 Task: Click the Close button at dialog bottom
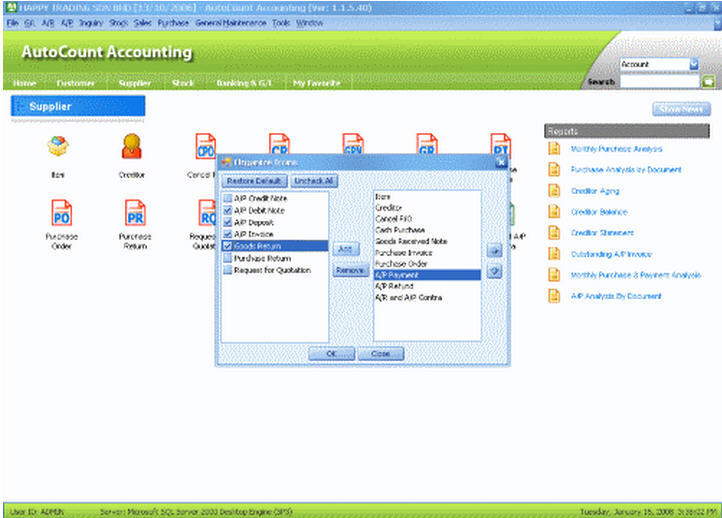381,354
